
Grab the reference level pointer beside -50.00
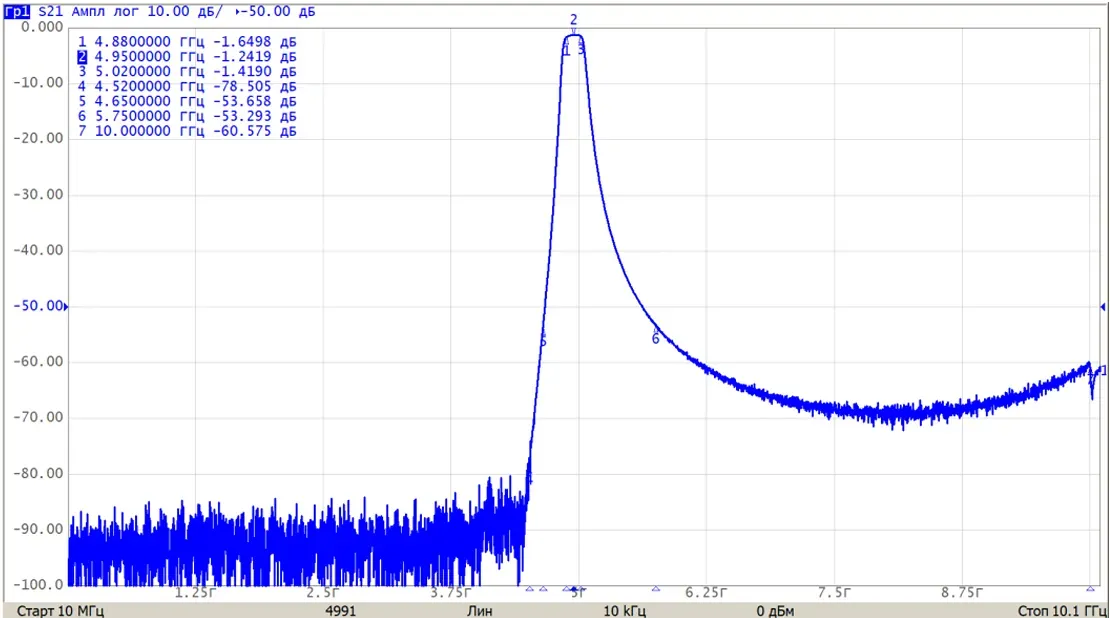click(66, 307)
